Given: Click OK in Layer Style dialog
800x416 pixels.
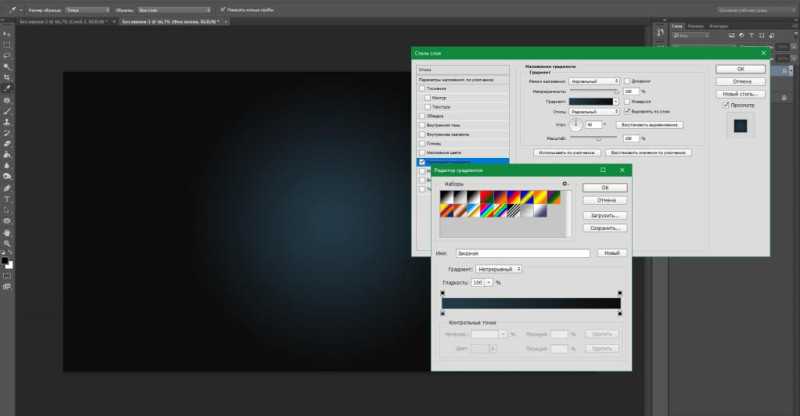Looking at the screenshot, I should pos(740,69).
